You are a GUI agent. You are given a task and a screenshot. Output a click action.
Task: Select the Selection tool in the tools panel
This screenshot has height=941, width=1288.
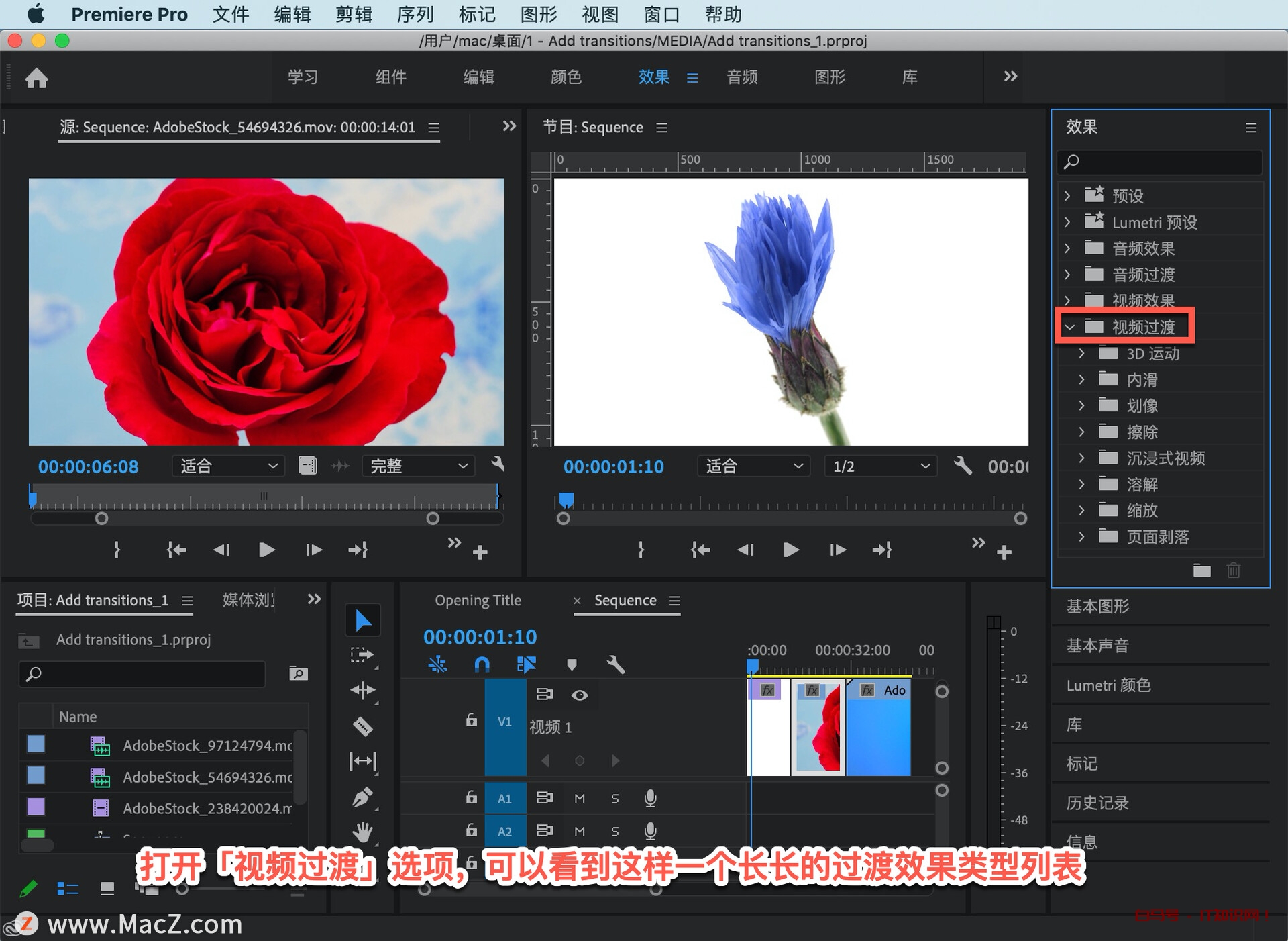click(363, 619)
